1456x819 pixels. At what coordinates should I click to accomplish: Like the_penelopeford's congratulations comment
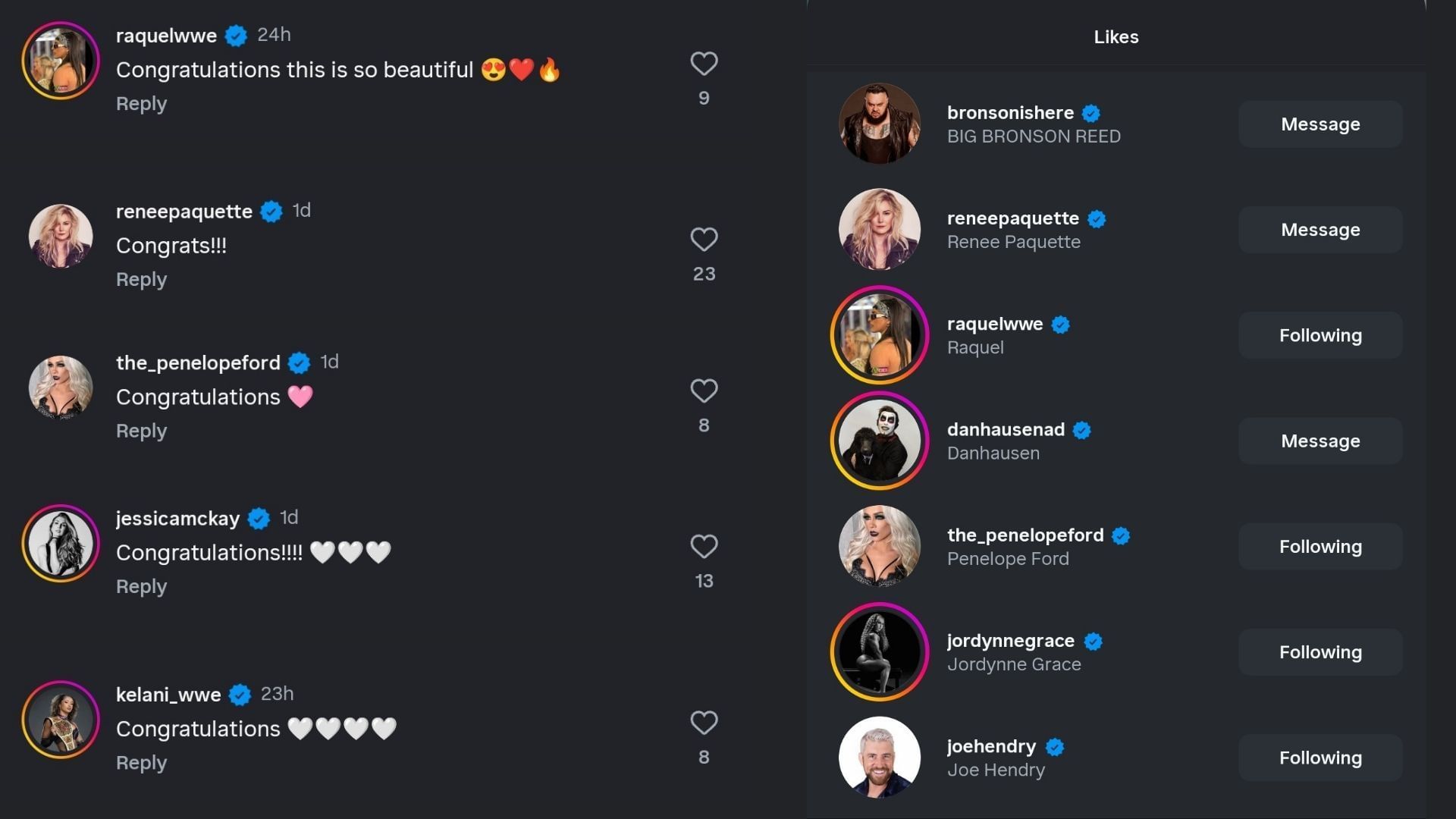704,391
